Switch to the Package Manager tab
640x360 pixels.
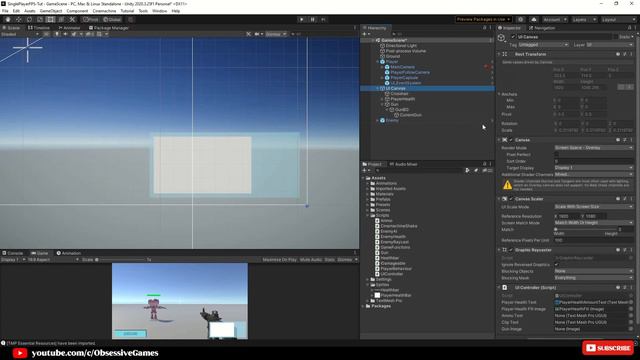coord(109,28)
